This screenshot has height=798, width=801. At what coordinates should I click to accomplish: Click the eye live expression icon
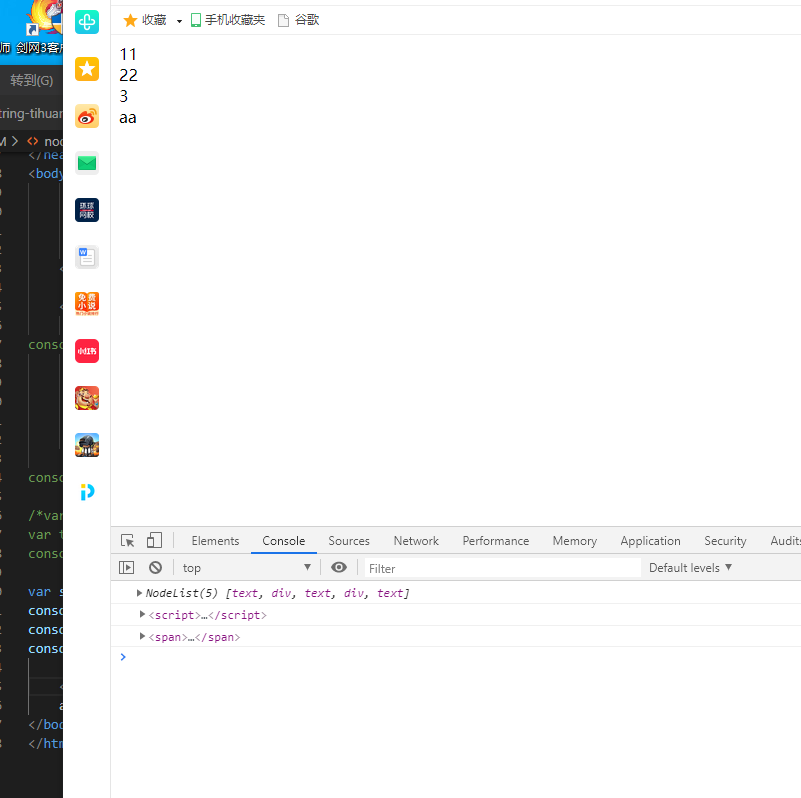point(339,567)
